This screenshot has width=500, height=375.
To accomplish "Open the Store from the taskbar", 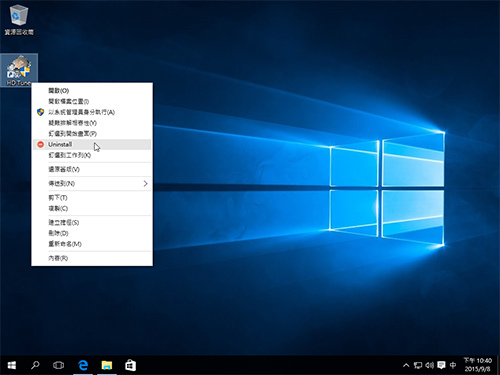I will tap(130, 365).
